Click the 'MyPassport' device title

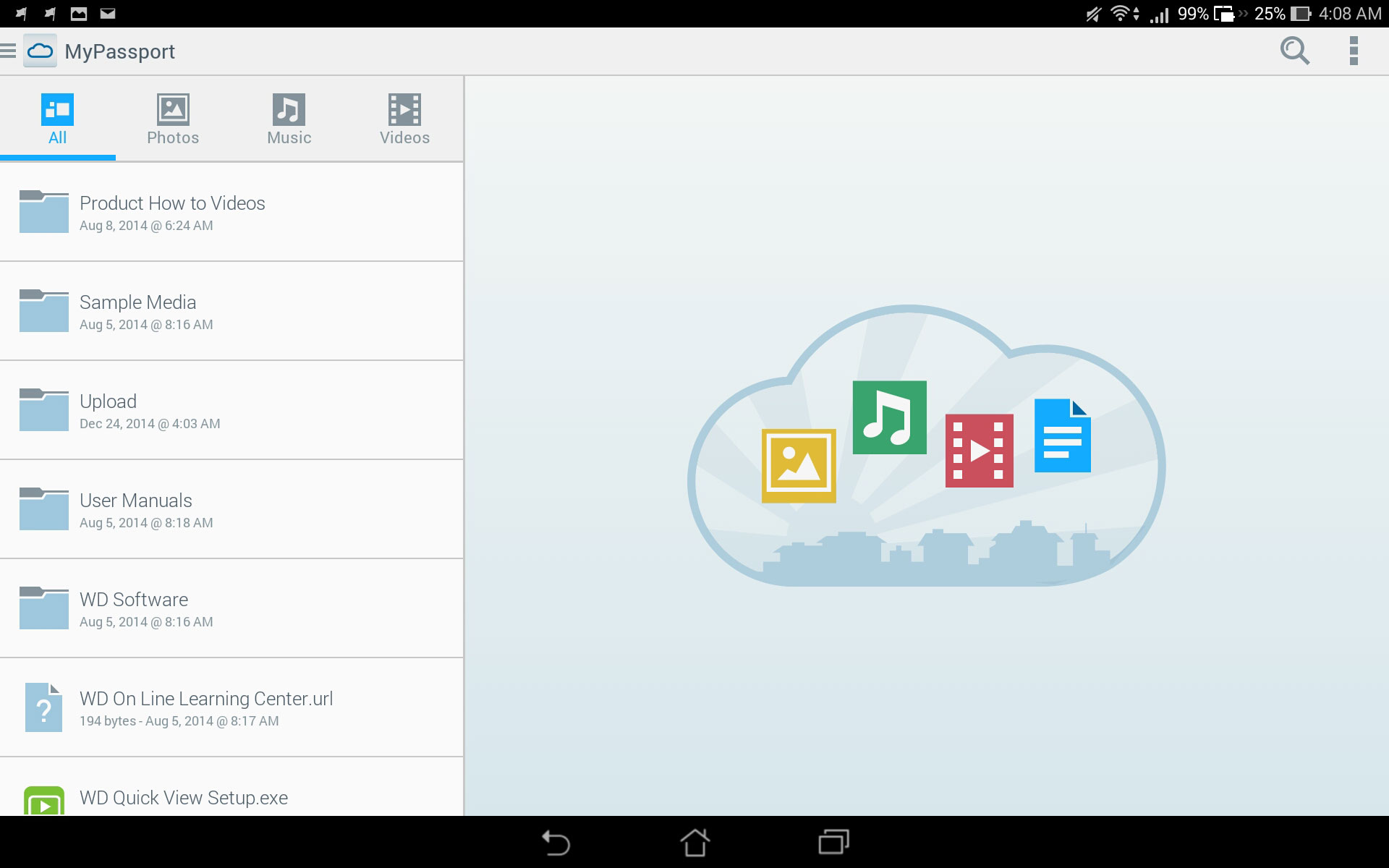pyautogui.click(x=120, y=51)
